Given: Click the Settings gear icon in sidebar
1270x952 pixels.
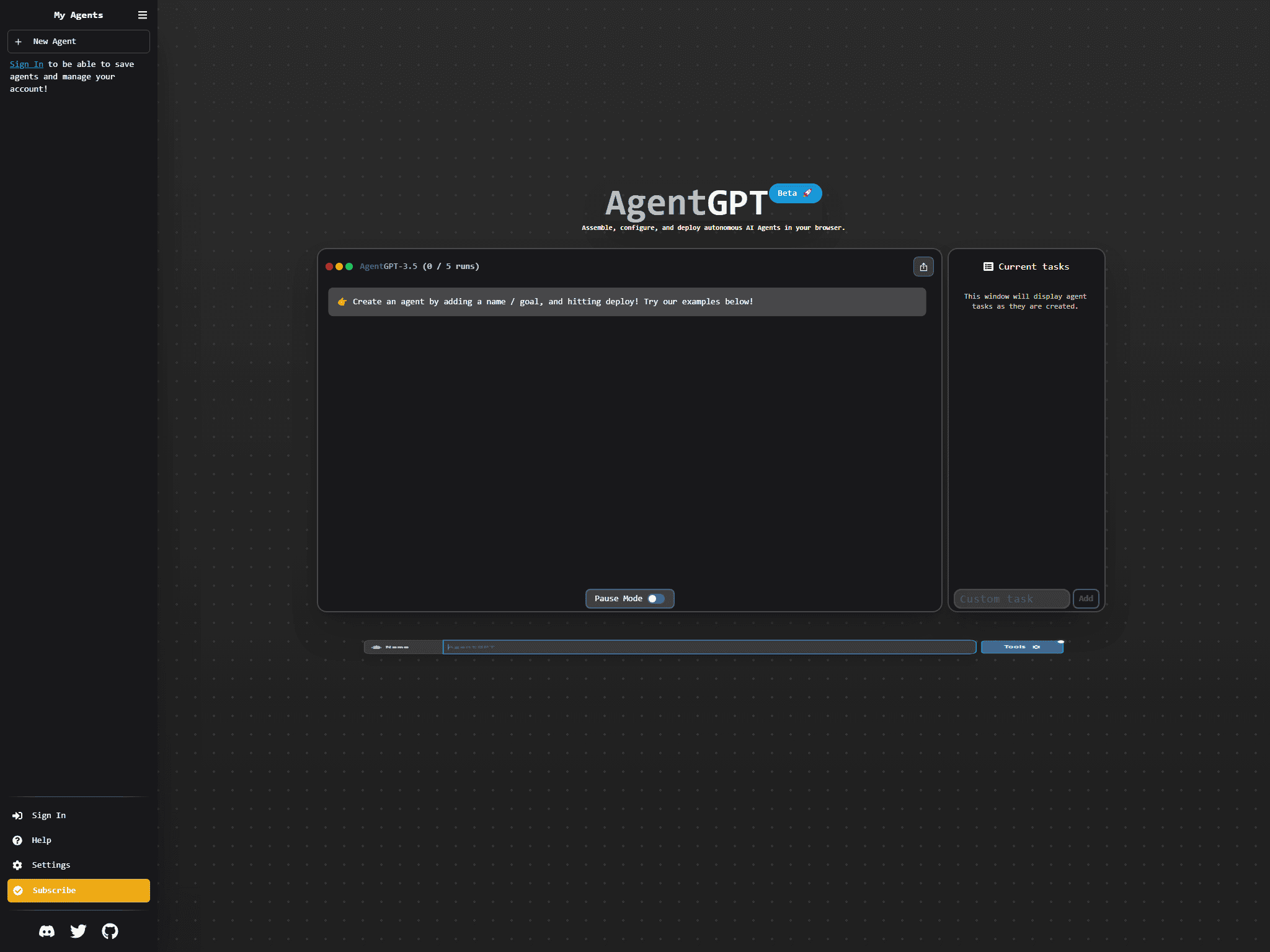Looking at the screenshot, I should pyautogui.click(x=17, y=865).
